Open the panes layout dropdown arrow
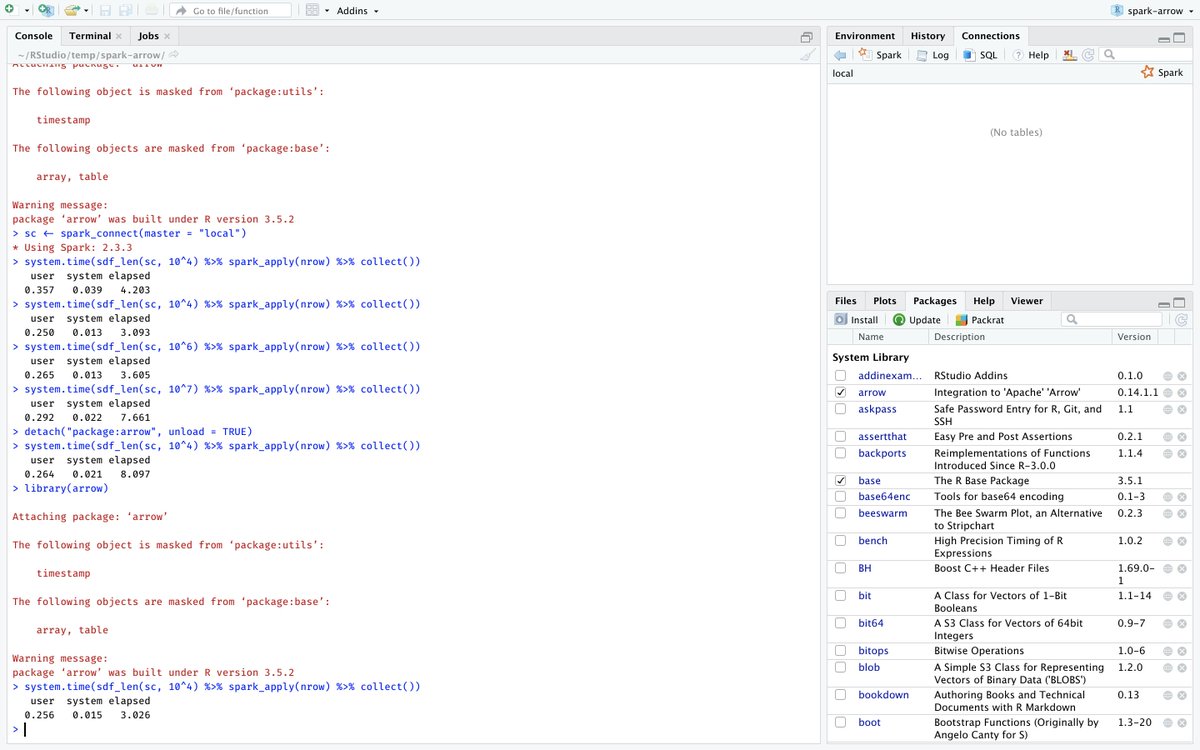This screenshot has height=750, width=1200. 326,11
